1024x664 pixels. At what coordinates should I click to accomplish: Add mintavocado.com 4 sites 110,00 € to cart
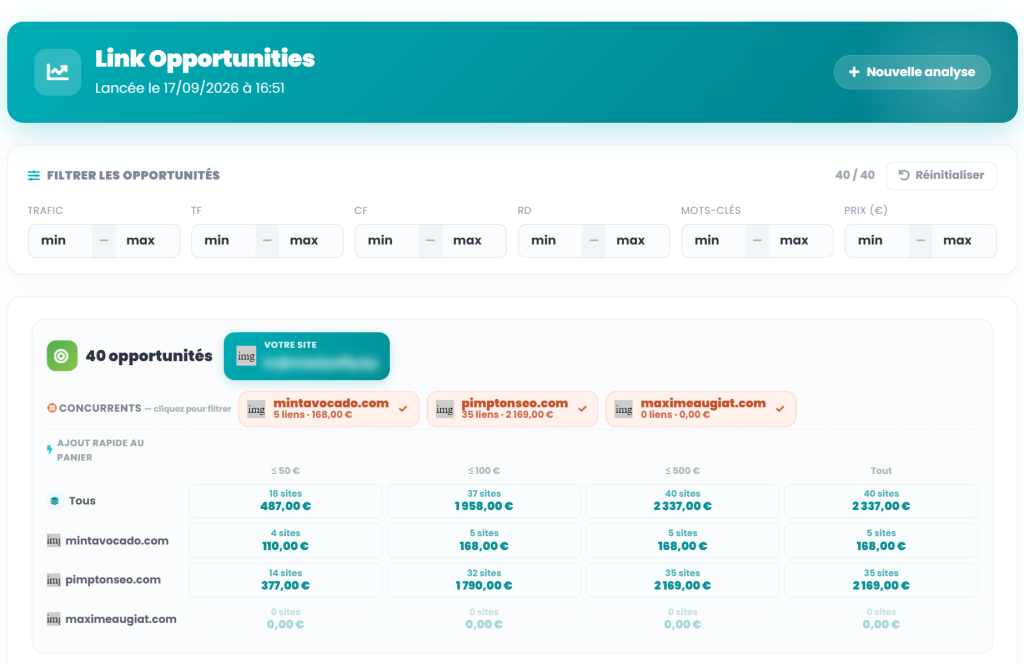285,540
